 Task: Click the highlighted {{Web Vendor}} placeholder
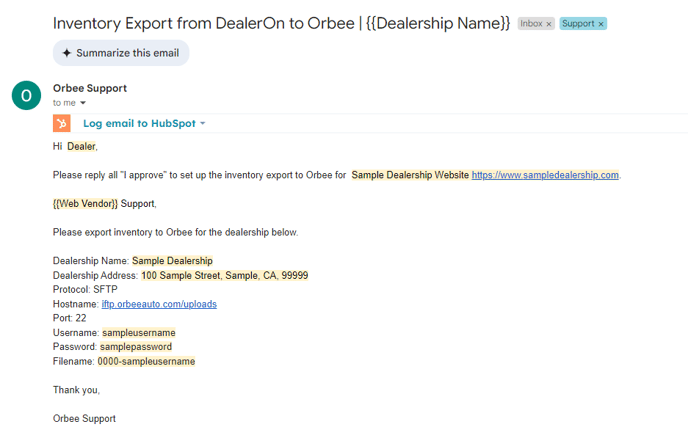[x=86, y=204]
